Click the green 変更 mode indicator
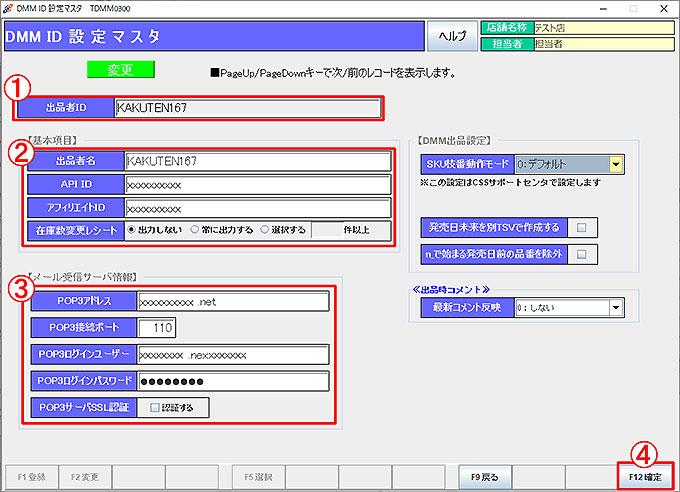This screenshot has height=492, width=680. coord(121,69)
